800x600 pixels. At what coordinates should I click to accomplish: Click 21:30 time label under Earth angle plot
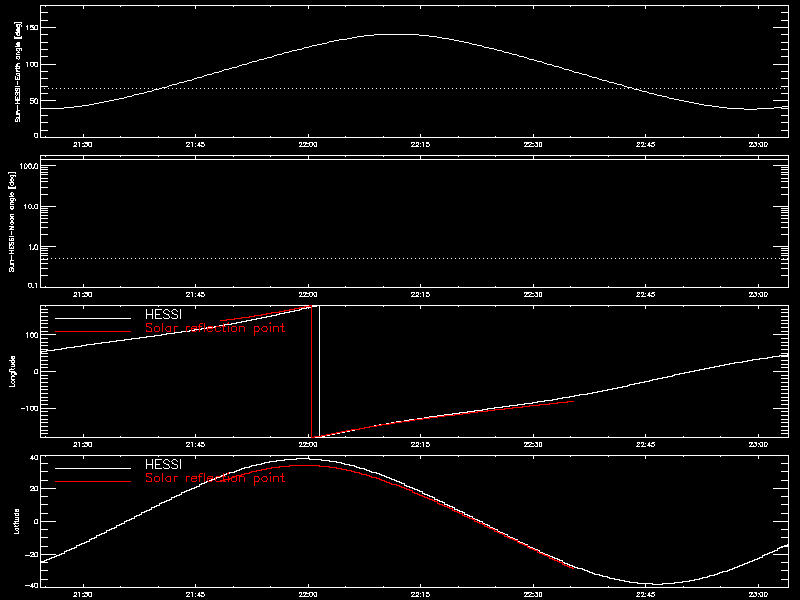click(83, 144)
